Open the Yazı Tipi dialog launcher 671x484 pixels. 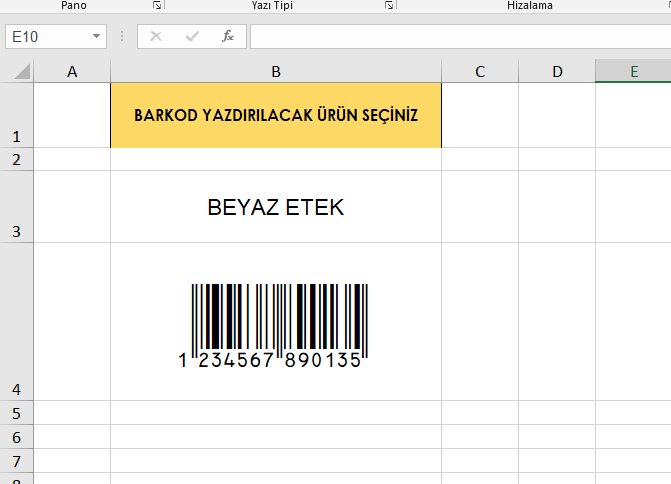389,5
